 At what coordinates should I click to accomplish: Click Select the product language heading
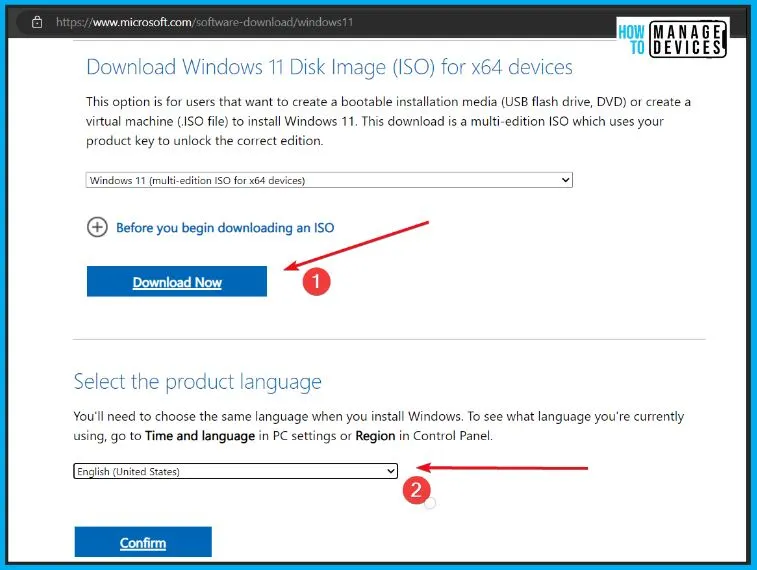click(197, 382)
